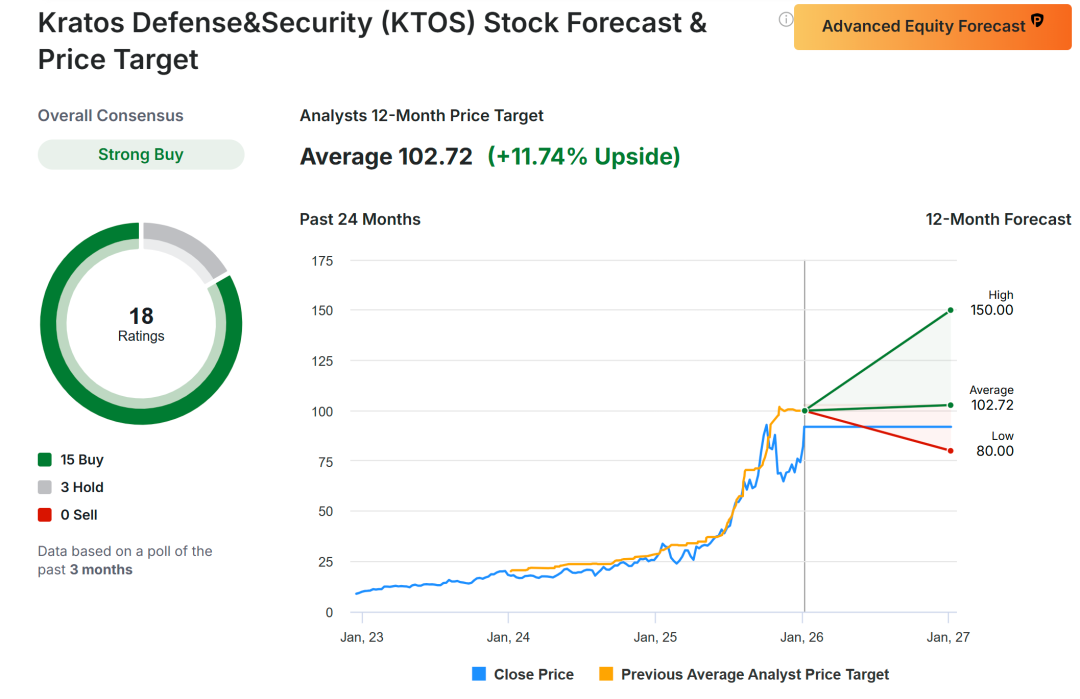Click the info icon beside Advanced Equity Forecast
Viewport: 1080px width, 699px height.
tap(786, 19)
